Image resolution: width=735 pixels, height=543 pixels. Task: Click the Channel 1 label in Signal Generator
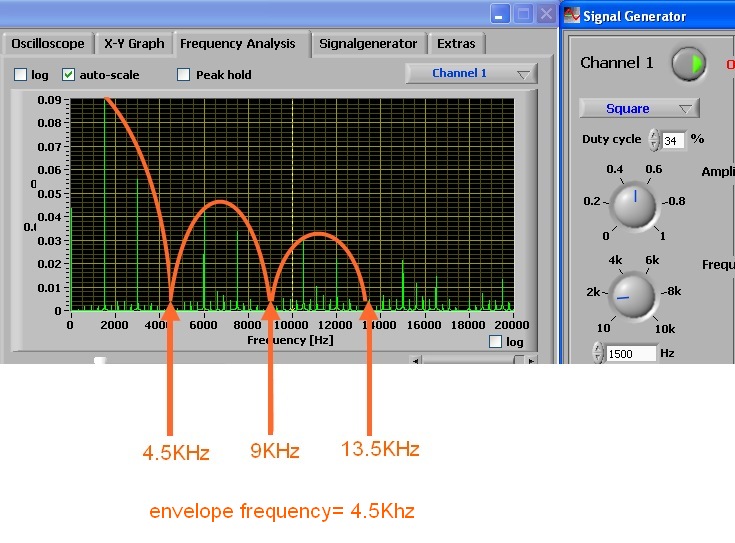616,63
